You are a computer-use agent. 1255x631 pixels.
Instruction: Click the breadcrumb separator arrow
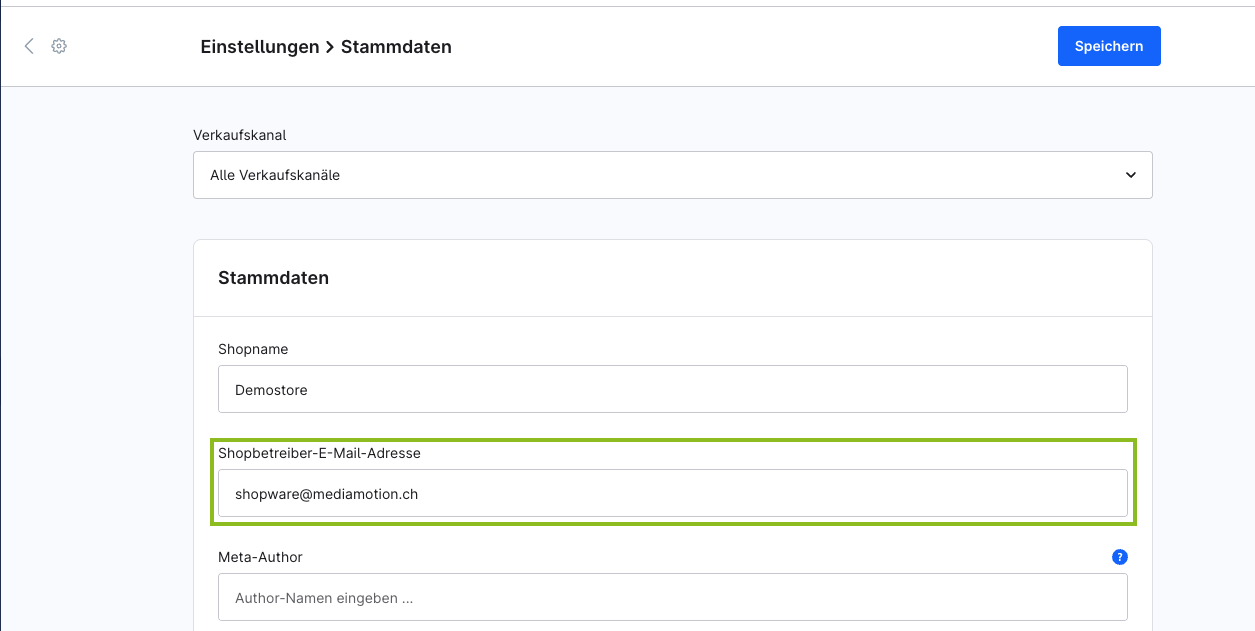[330, 47]
